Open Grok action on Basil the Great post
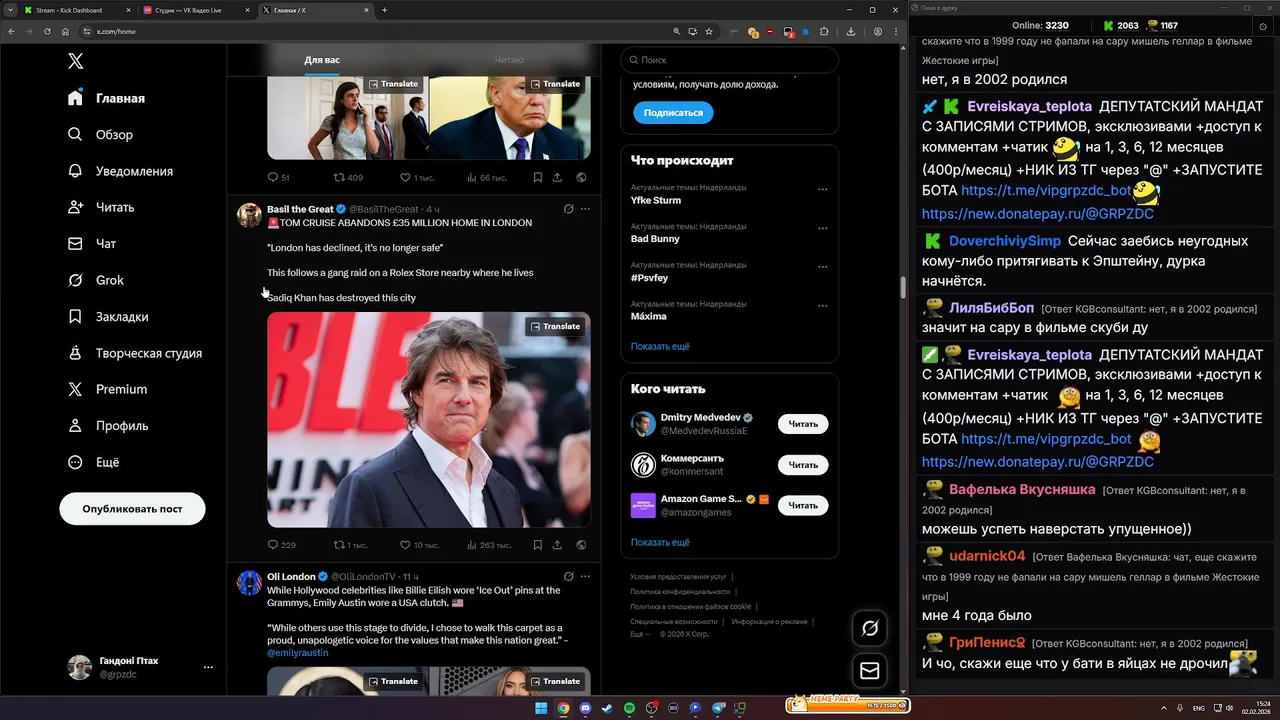 (x=568, y=209)
